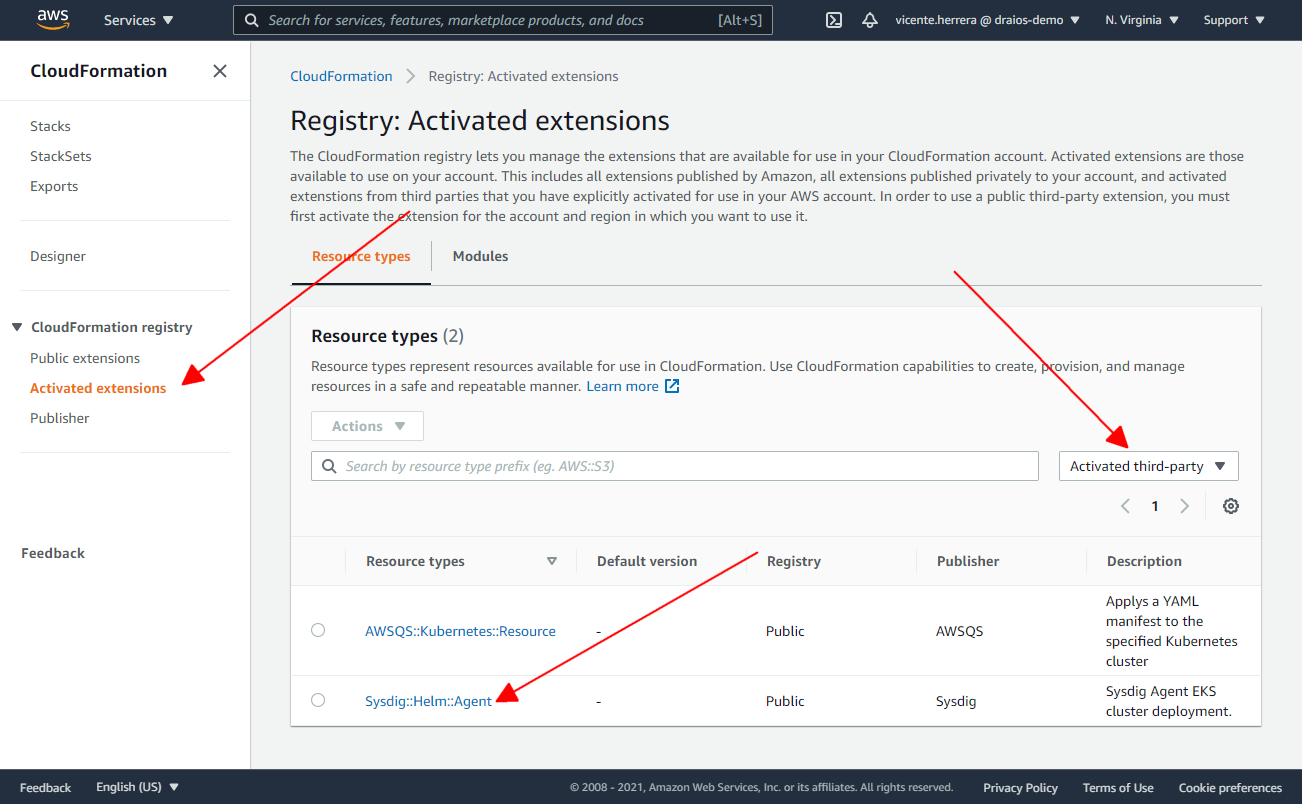Click footer Feedback link
The image size is (1302, 804).
point(46,787)
